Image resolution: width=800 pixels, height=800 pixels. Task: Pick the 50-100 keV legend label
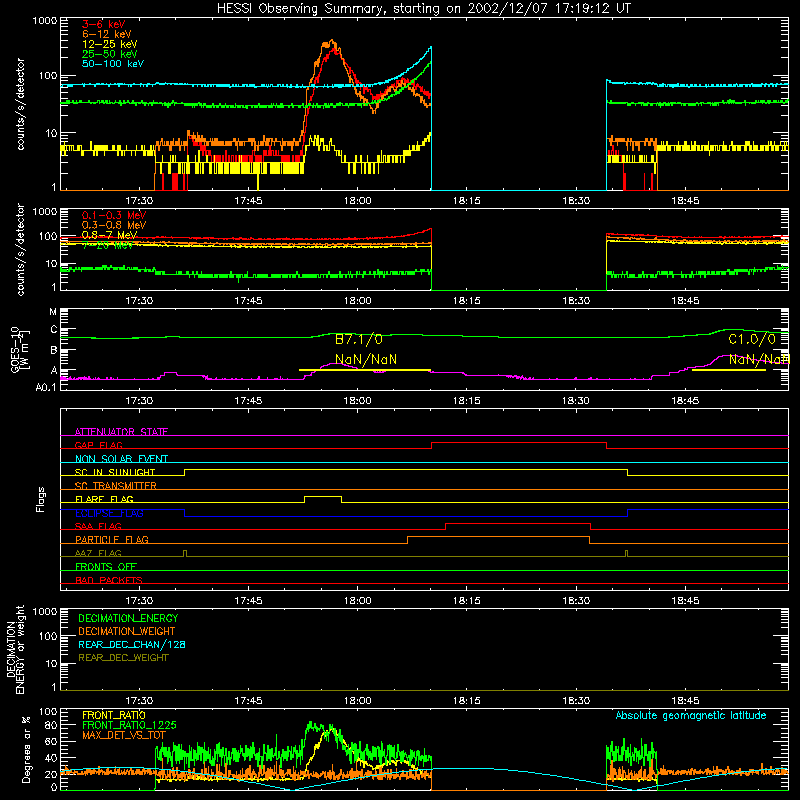pos(113,64)
